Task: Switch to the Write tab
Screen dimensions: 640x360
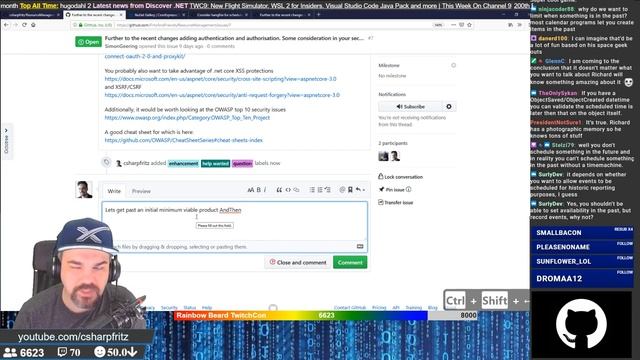Action: pyautogui.click(x=114, y=191)
